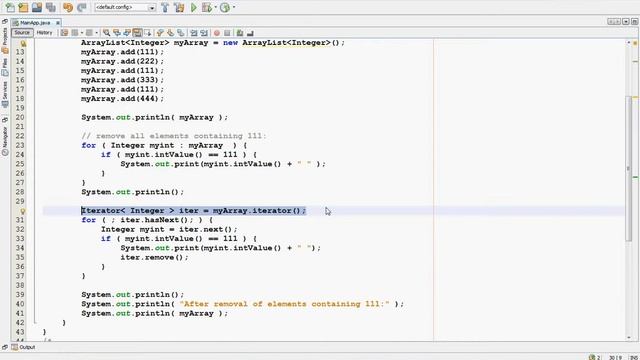Expand the Back navigation dropdown arrow
Screen dimensions: 640x360
point(82,33)
